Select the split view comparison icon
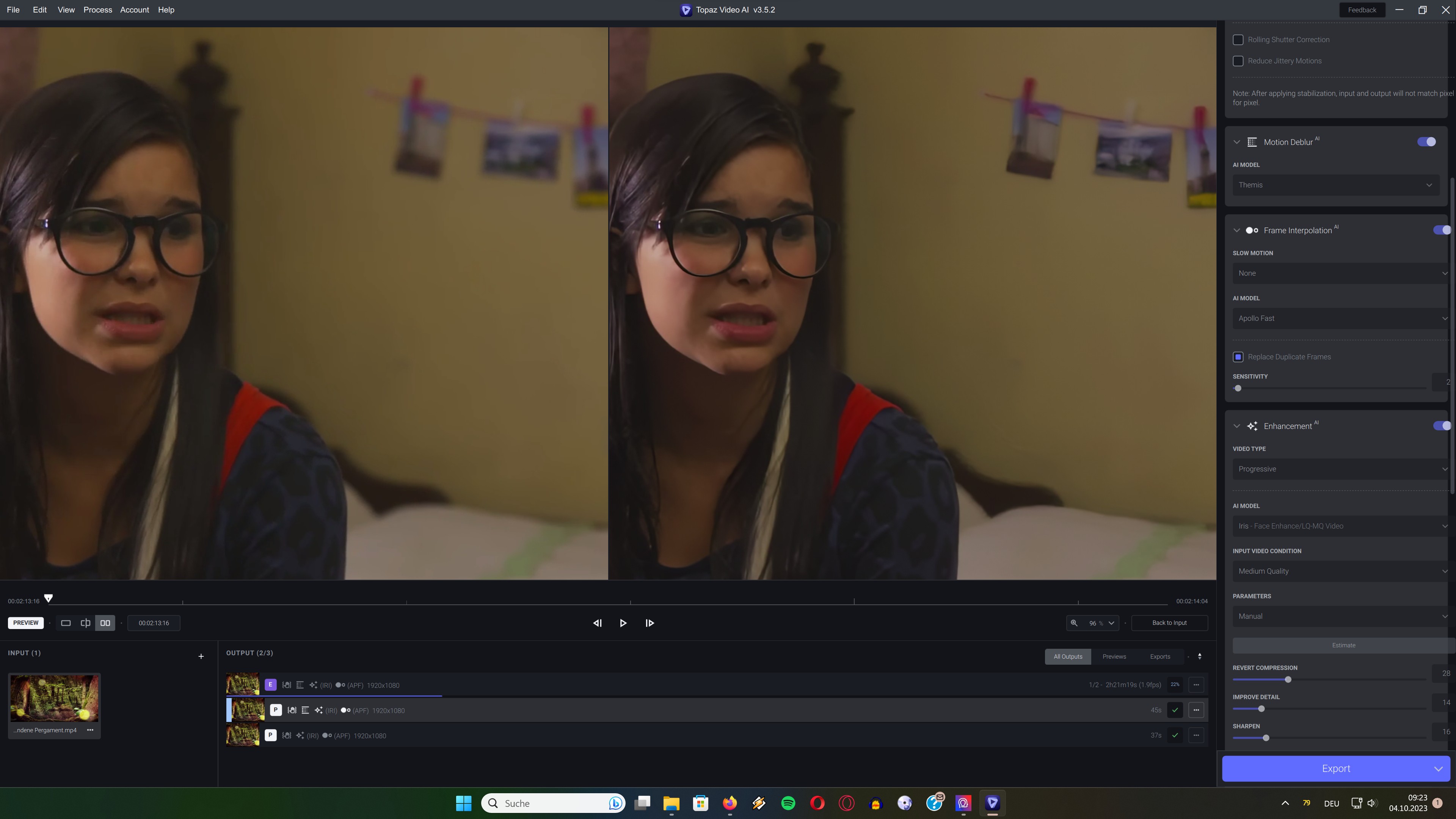This screenshot has height=819, width=1456. point(85,623)
